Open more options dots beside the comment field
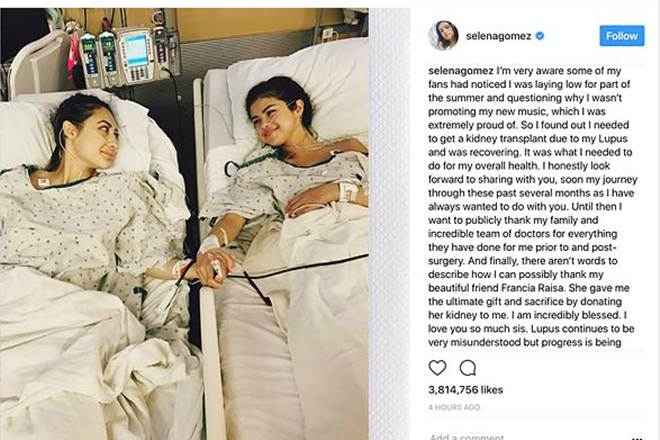Screen dimensions: 660x440 [x=637, y=437]
